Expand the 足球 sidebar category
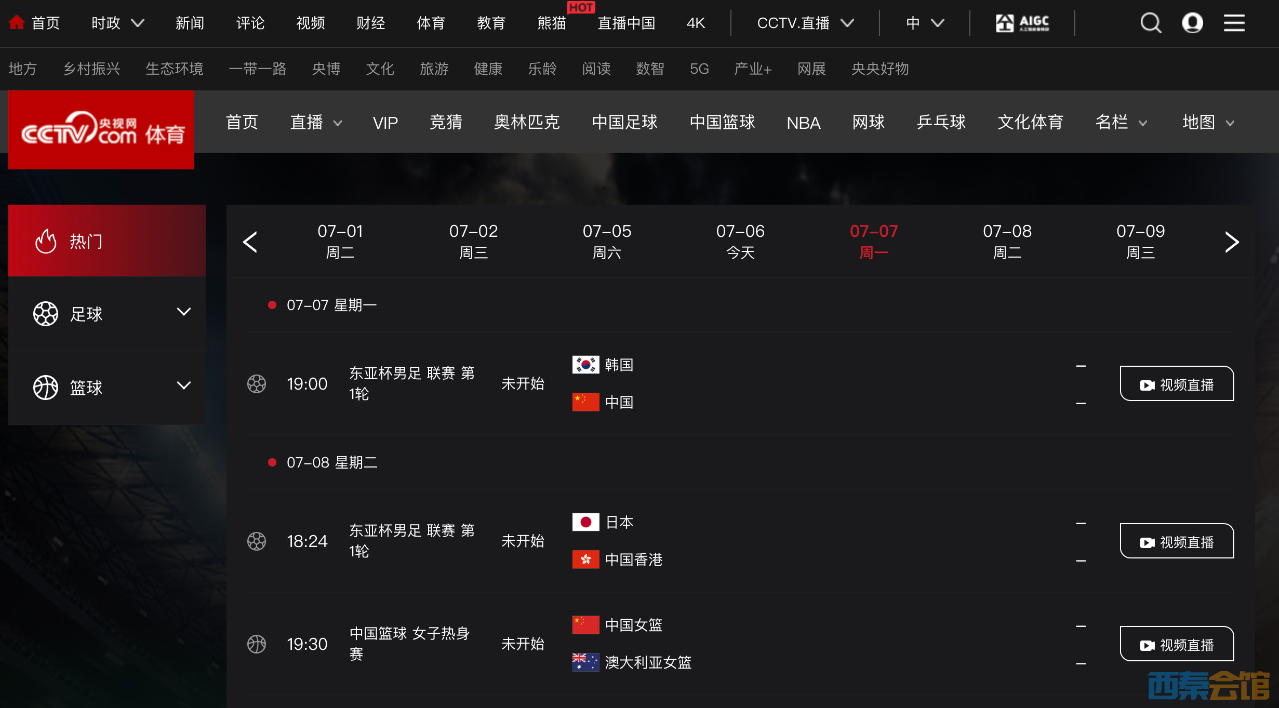The height and width of the screenshot is (708, 1279). [x=107, y=314]
